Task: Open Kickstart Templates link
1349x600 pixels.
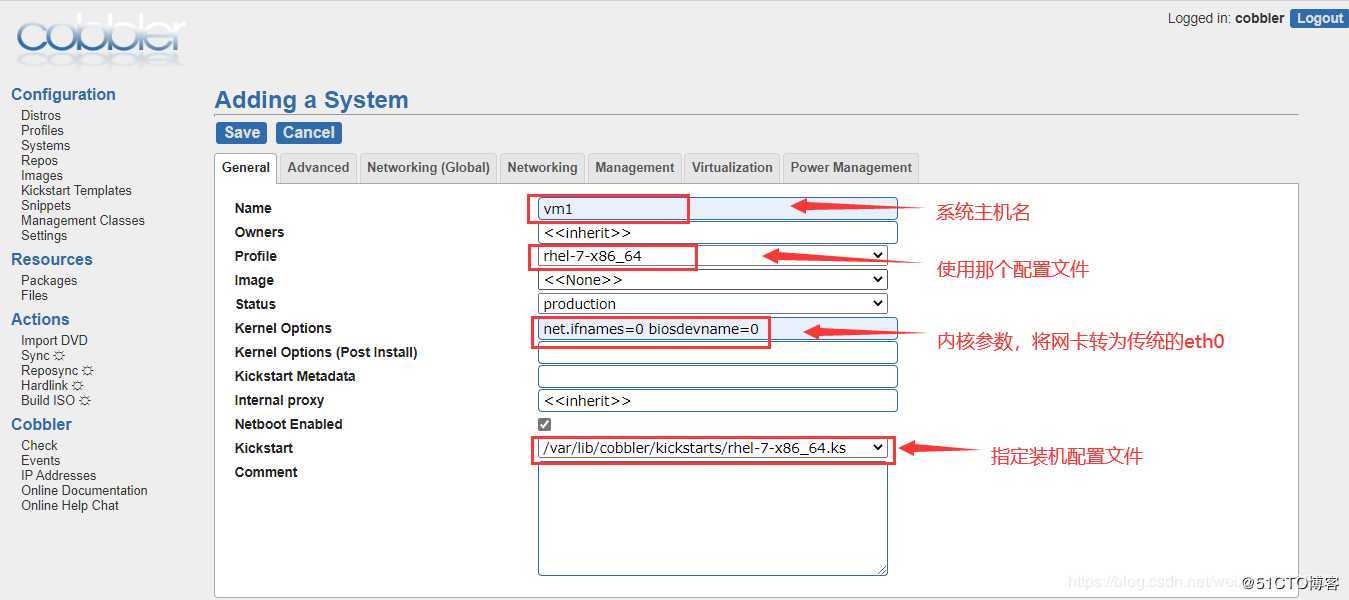Action: click(76, 191)
